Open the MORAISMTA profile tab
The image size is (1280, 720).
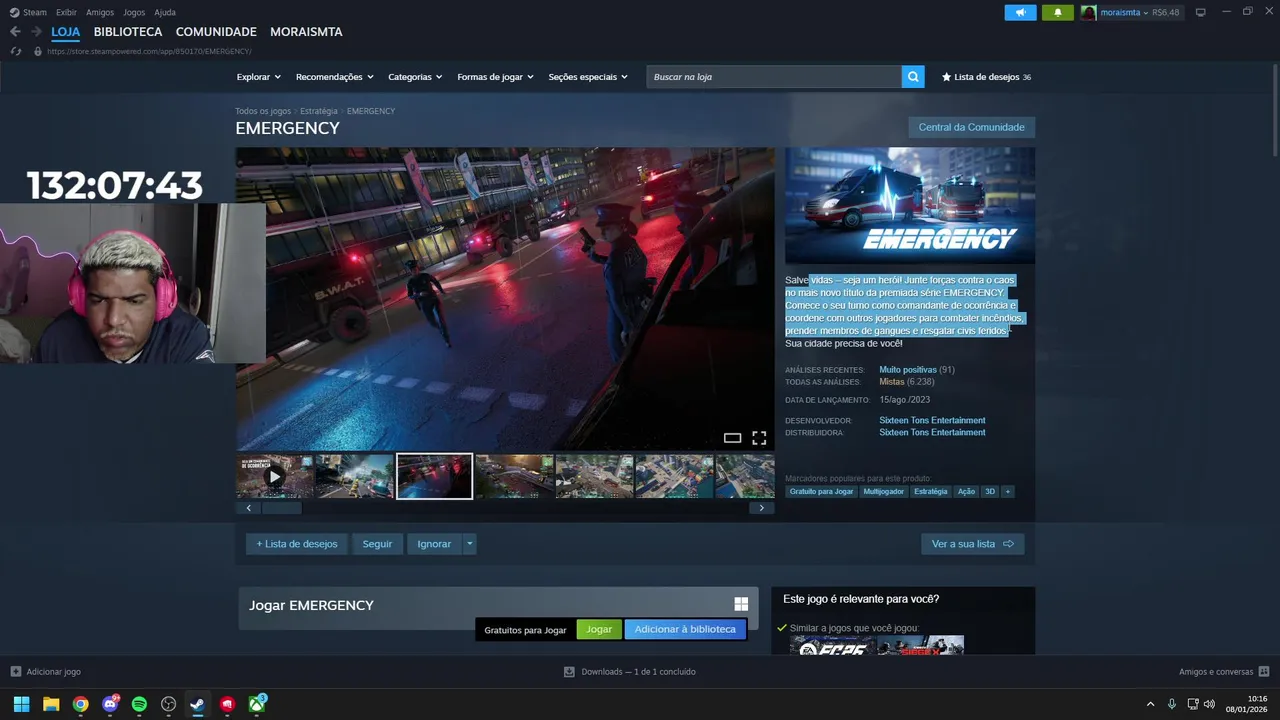306,32
